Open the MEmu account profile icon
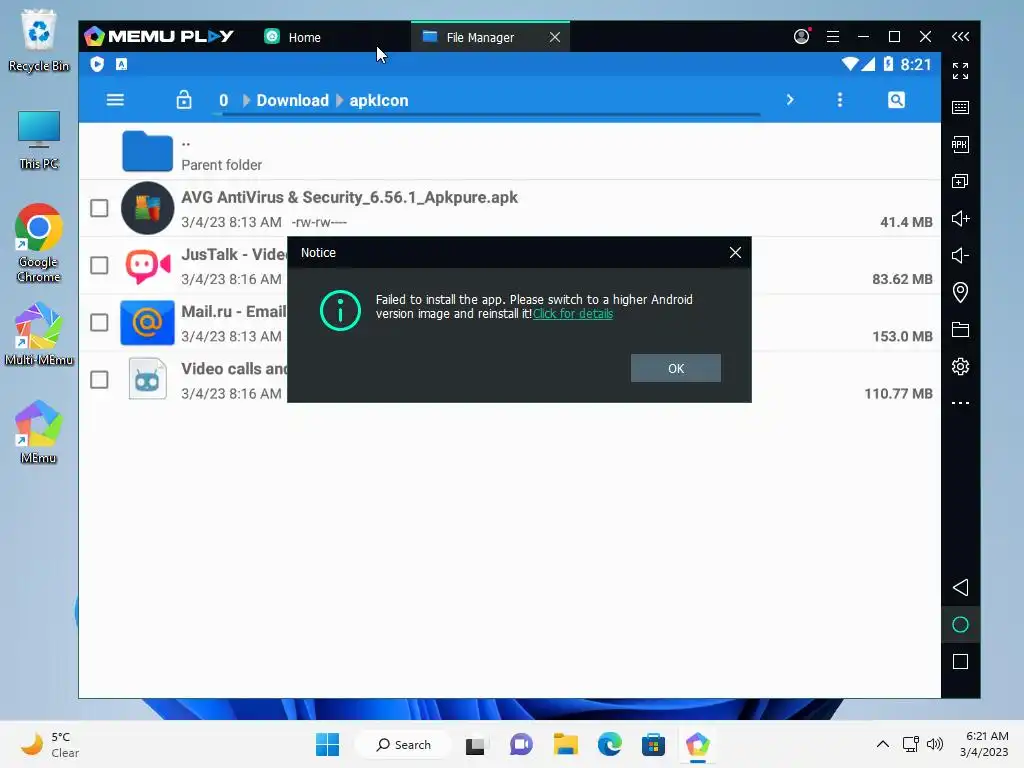 (x=801, y=37)
